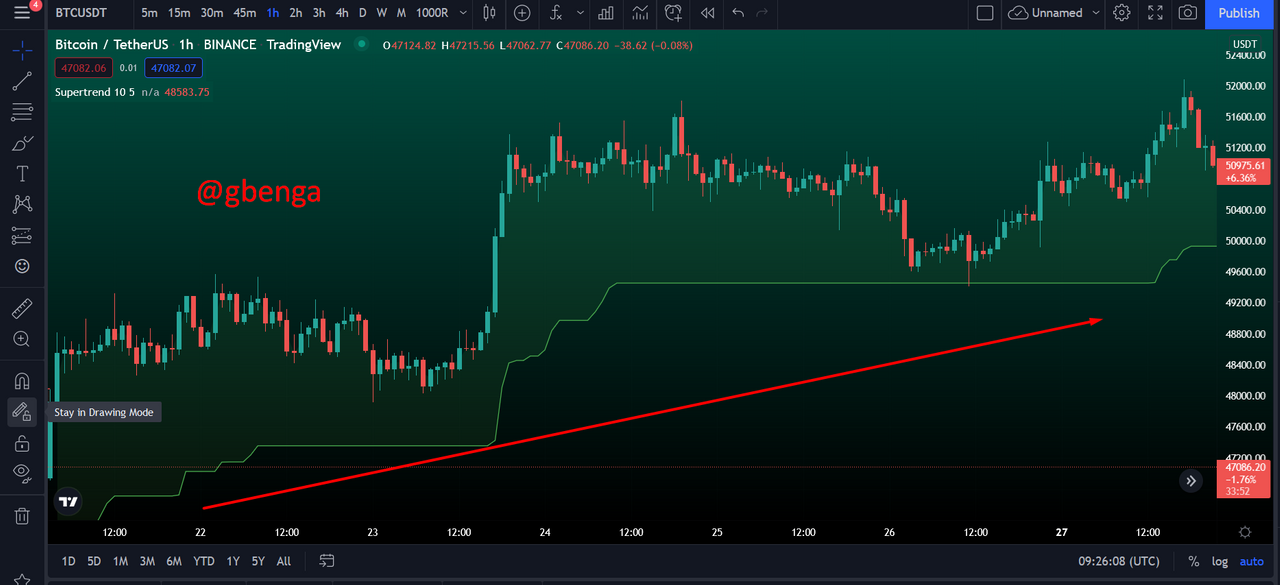Select the 5D date range
The image size is (1280, 585).
[x=94, y=561]
